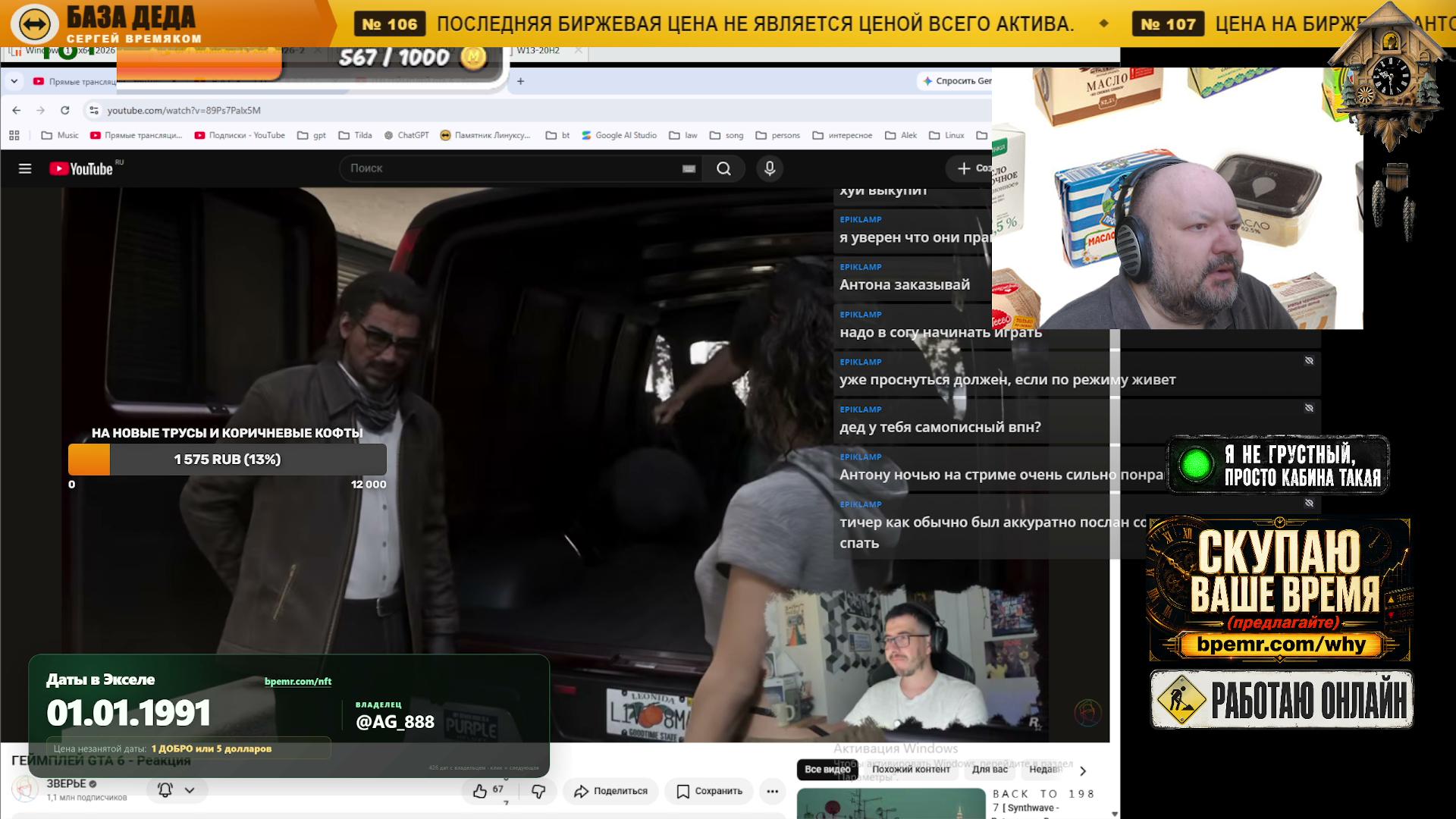Viewport: 1456px width, 819px height.
Task: Open the 'Back to 198' Synthwave thumbnail
Action: click(x=891, y=804)
